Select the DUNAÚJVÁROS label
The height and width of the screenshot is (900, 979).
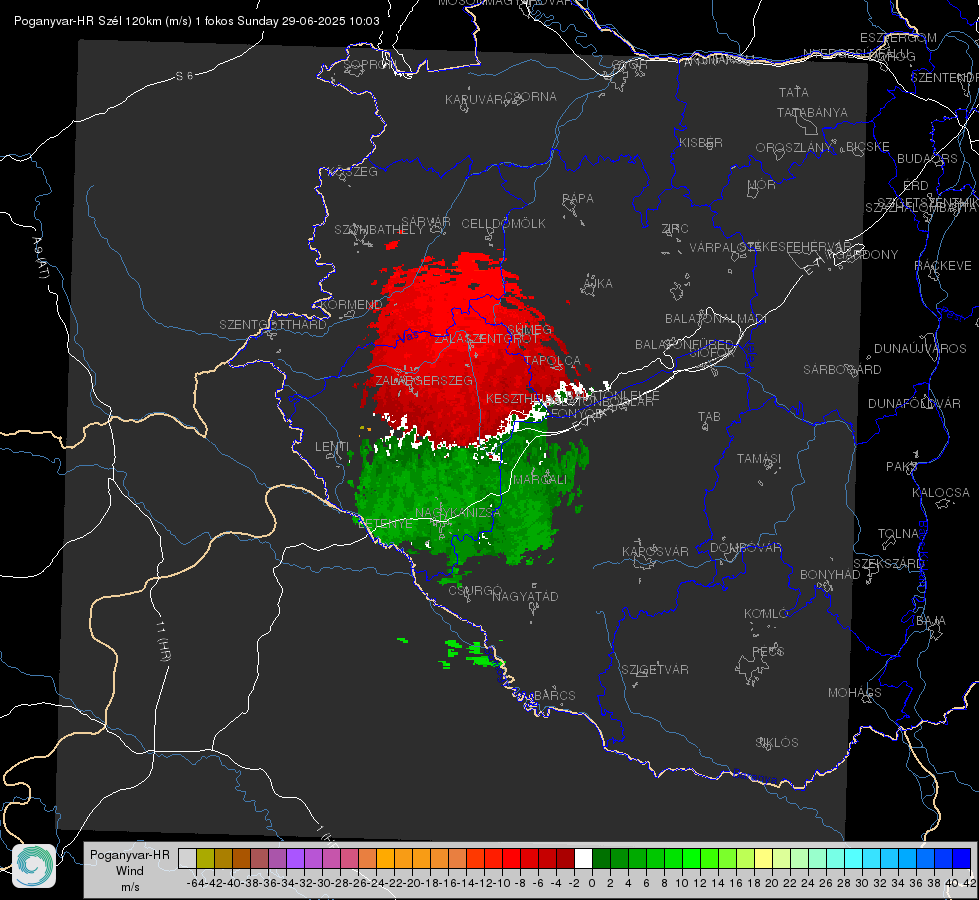click(x=920, y=348)
